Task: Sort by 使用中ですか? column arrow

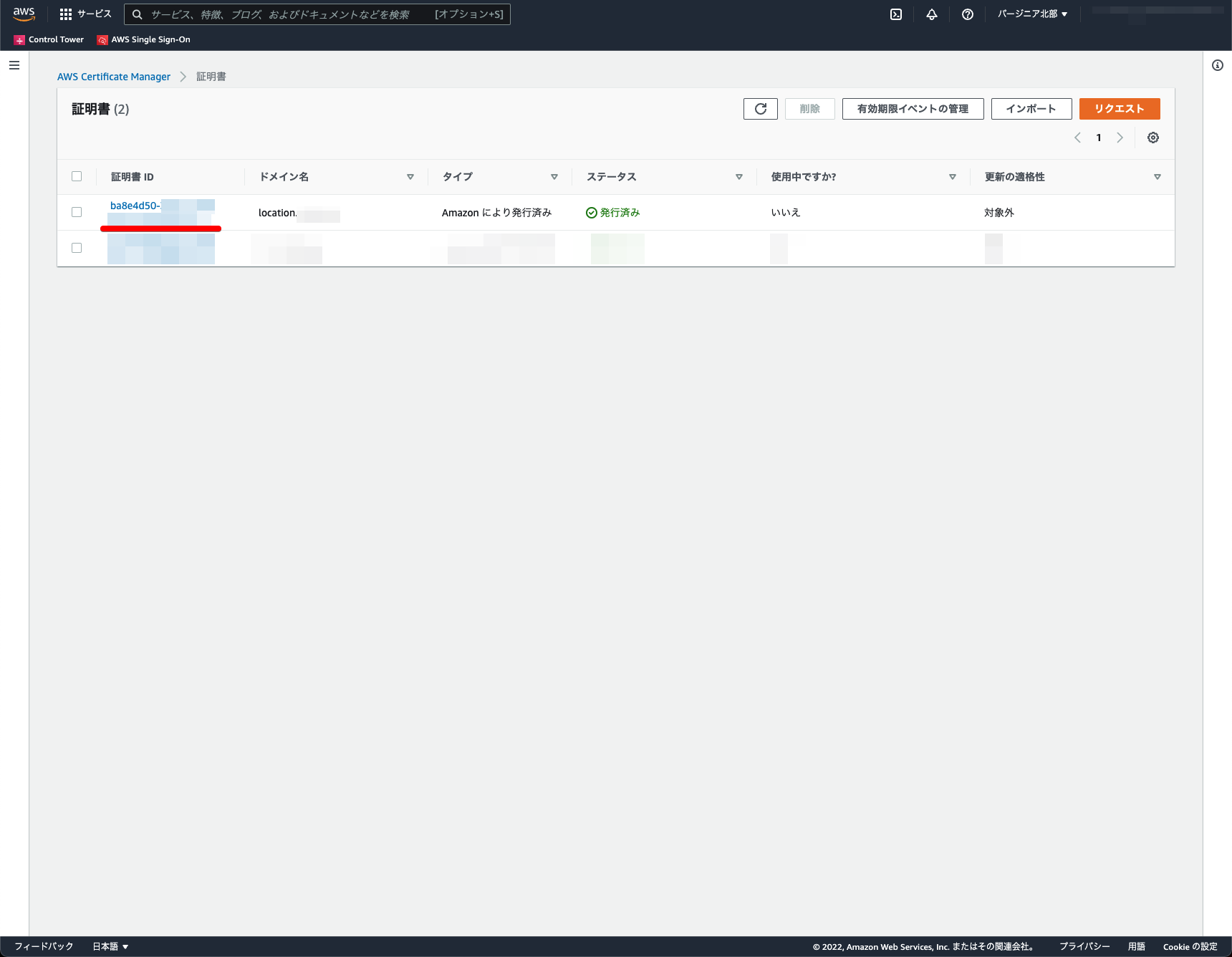Action: [953, 177]
